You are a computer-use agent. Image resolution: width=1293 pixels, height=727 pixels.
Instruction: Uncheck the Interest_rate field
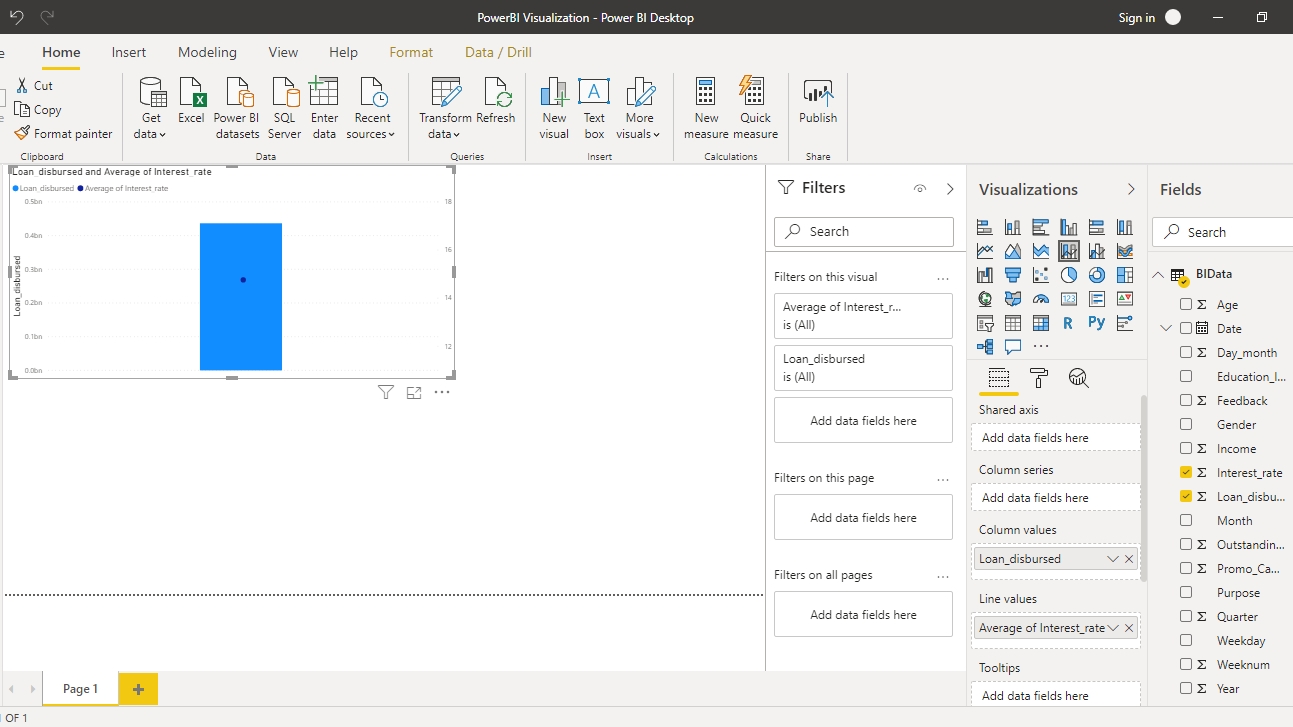click(x=1186, y=473)
